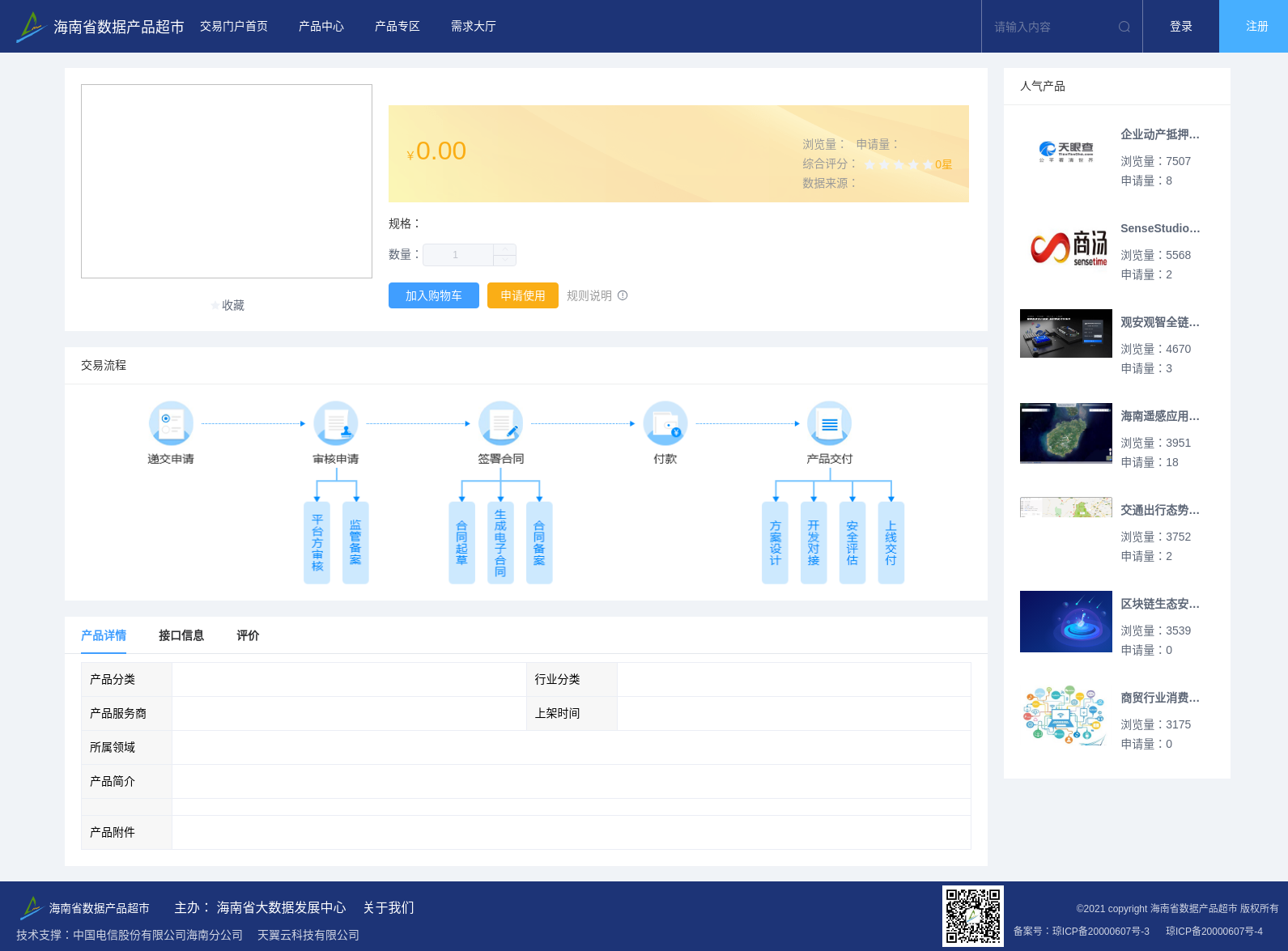Click the rules info circle icon
This screenshot has height=951, width=1288.
tap(623, 295)
